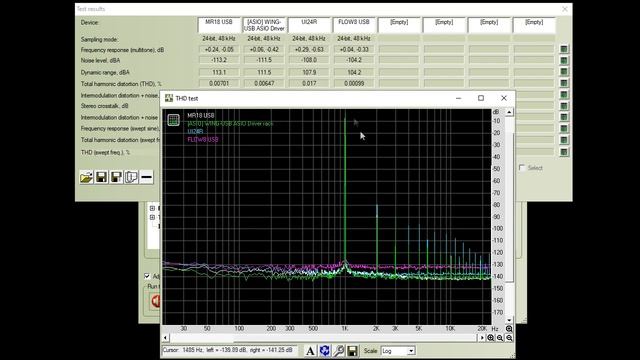Click the report pages icon in Test results
This screenshot has width=640, height=360.
131,177
